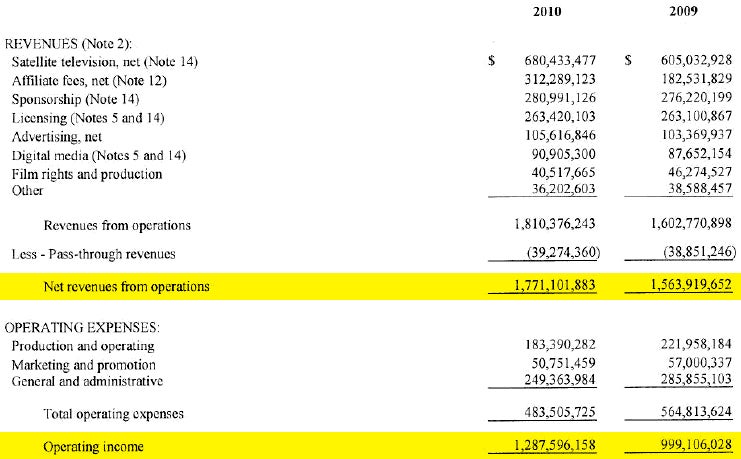Click the OPERATING EXPENSES heading
The width and height of the screenshot is (741, 459).
coord(82,328)
